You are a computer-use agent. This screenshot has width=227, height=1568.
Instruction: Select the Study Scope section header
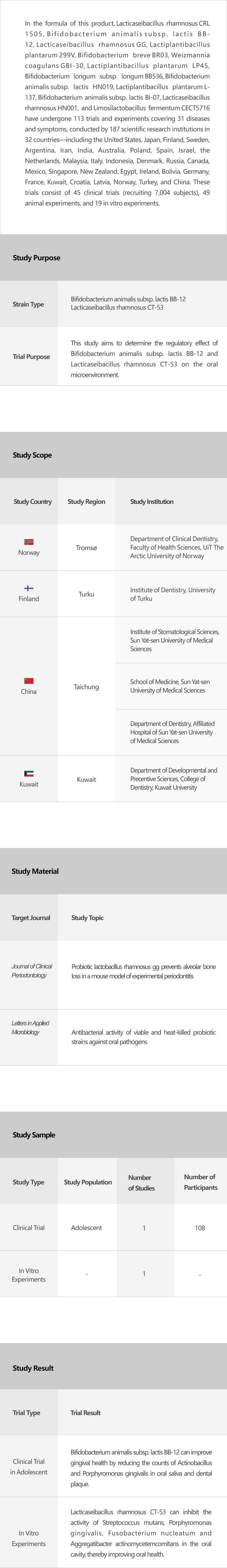coord(32,455)
